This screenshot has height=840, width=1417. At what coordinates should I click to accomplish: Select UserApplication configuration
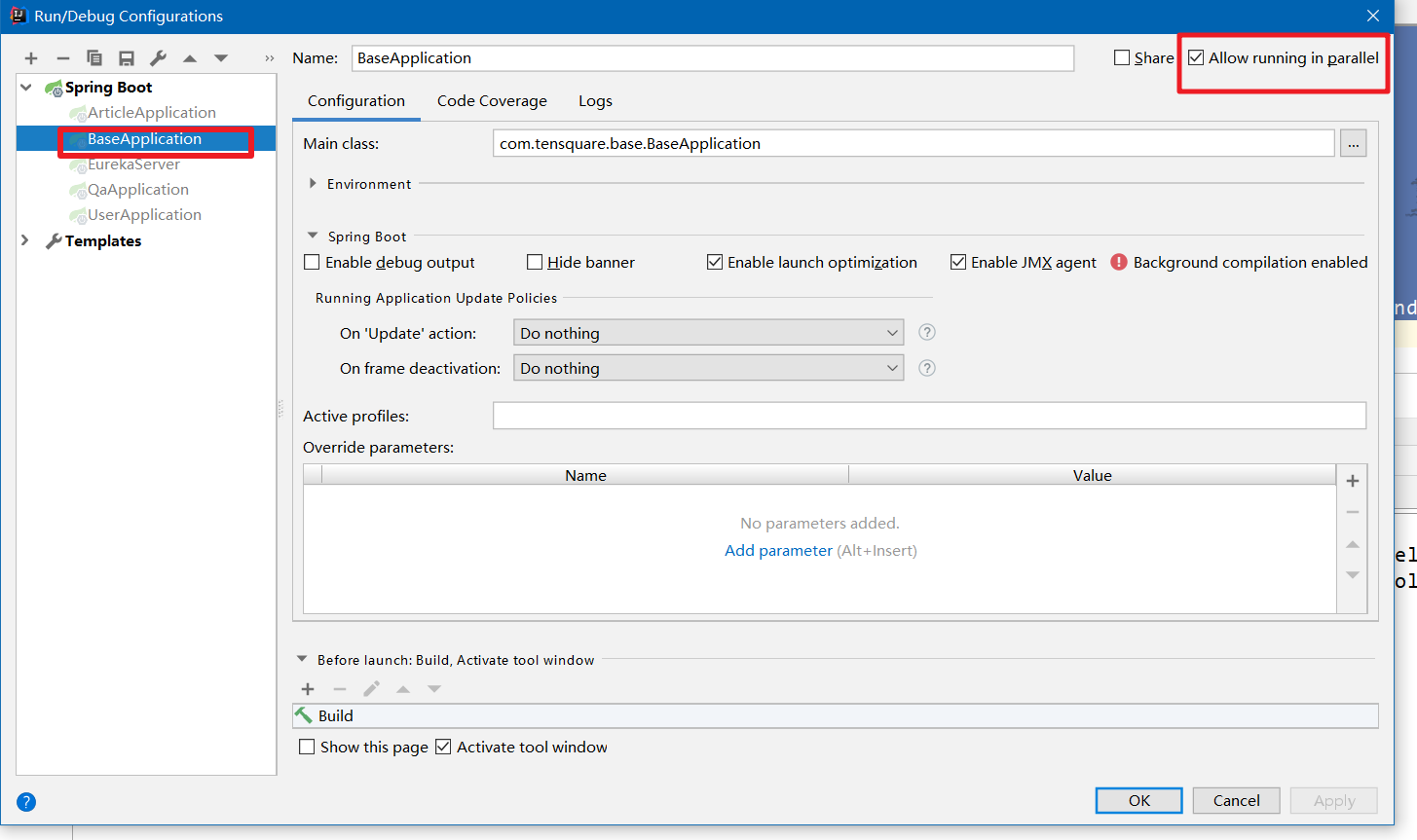coord(144,215)
